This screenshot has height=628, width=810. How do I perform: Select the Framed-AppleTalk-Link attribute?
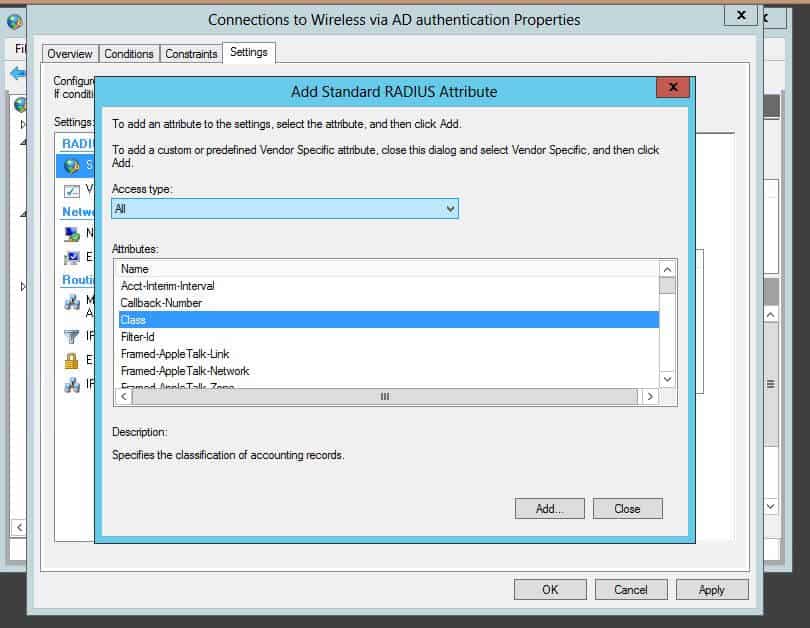[x=200, y=353]
